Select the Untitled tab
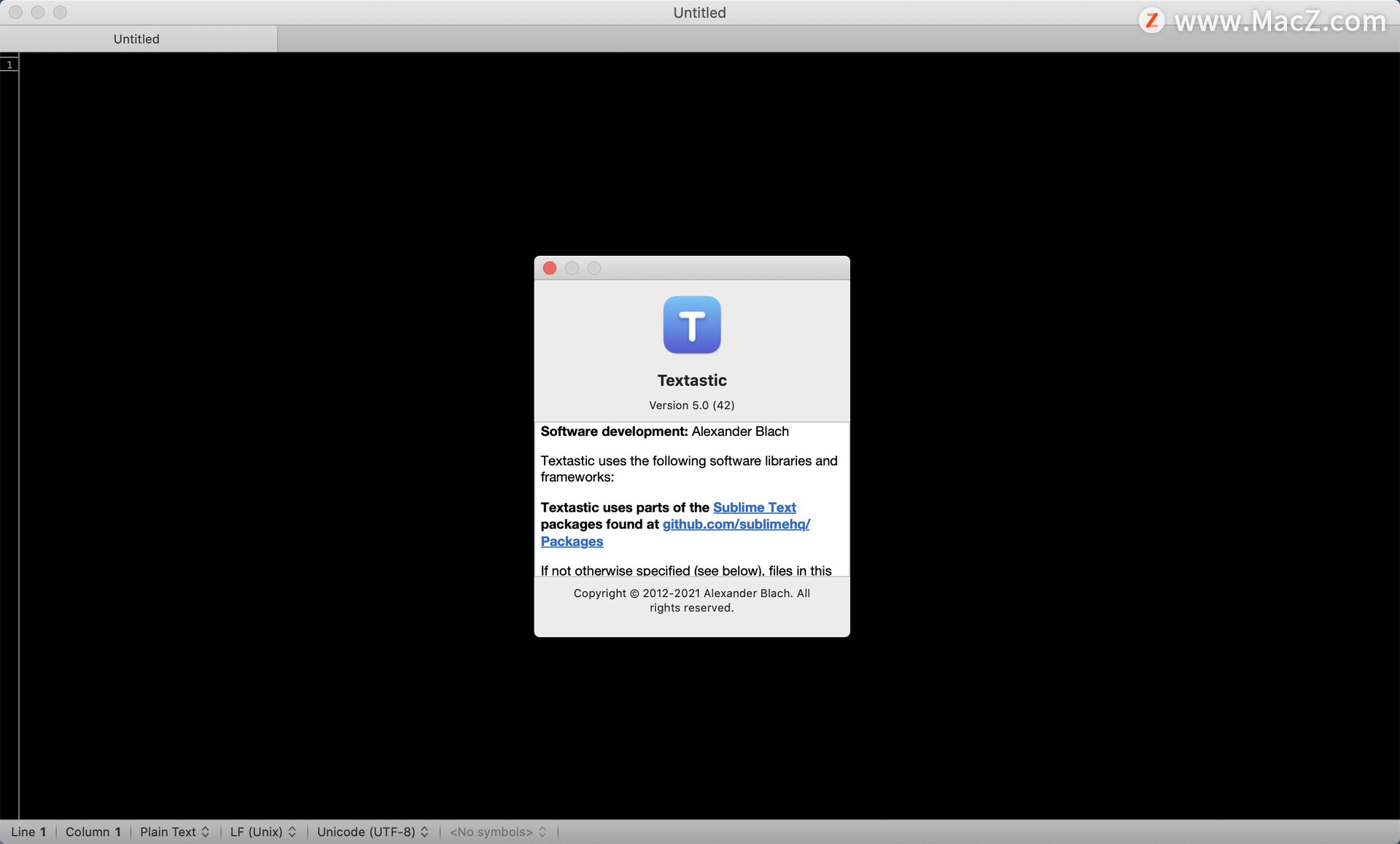Screen dimensions: 1400x844 pos(137,39)
